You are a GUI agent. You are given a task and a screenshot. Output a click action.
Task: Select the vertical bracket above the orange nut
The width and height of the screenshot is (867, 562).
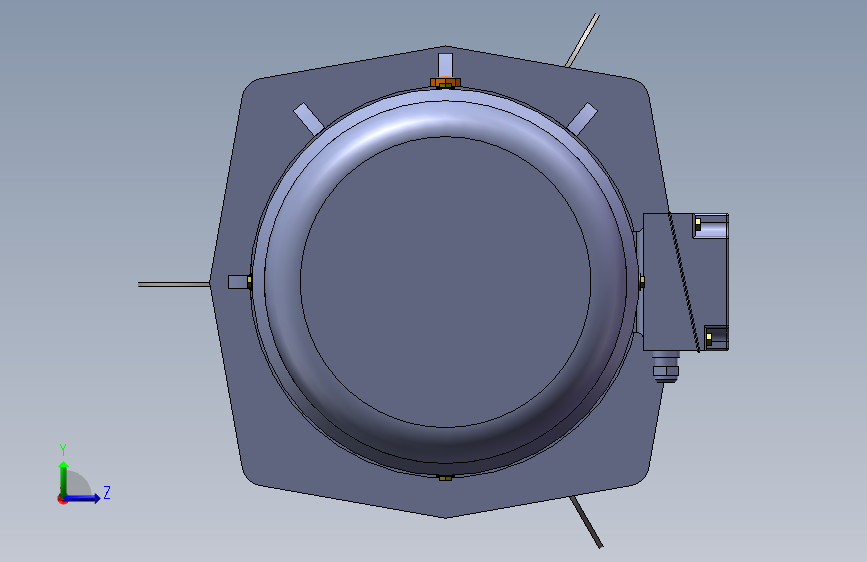click(x=445, y=65)
